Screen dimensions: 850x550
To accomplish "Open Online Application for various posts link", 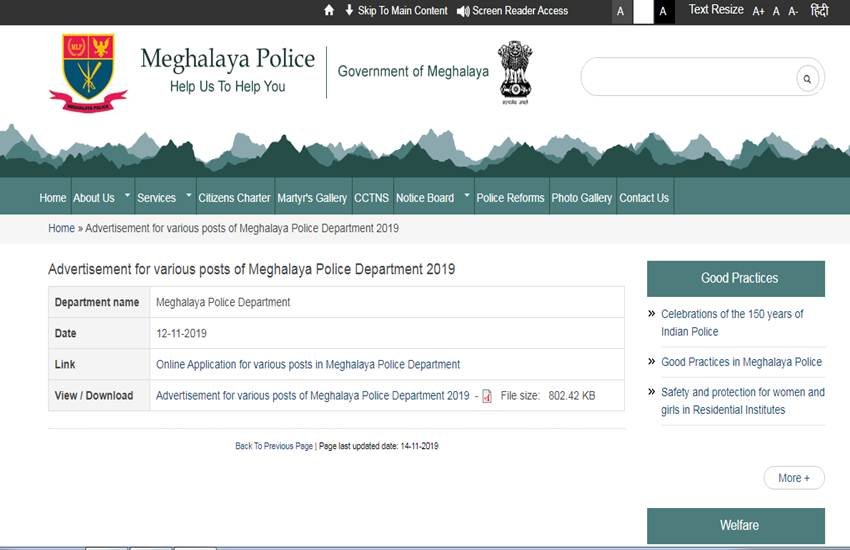I will (x=308, y=365).
